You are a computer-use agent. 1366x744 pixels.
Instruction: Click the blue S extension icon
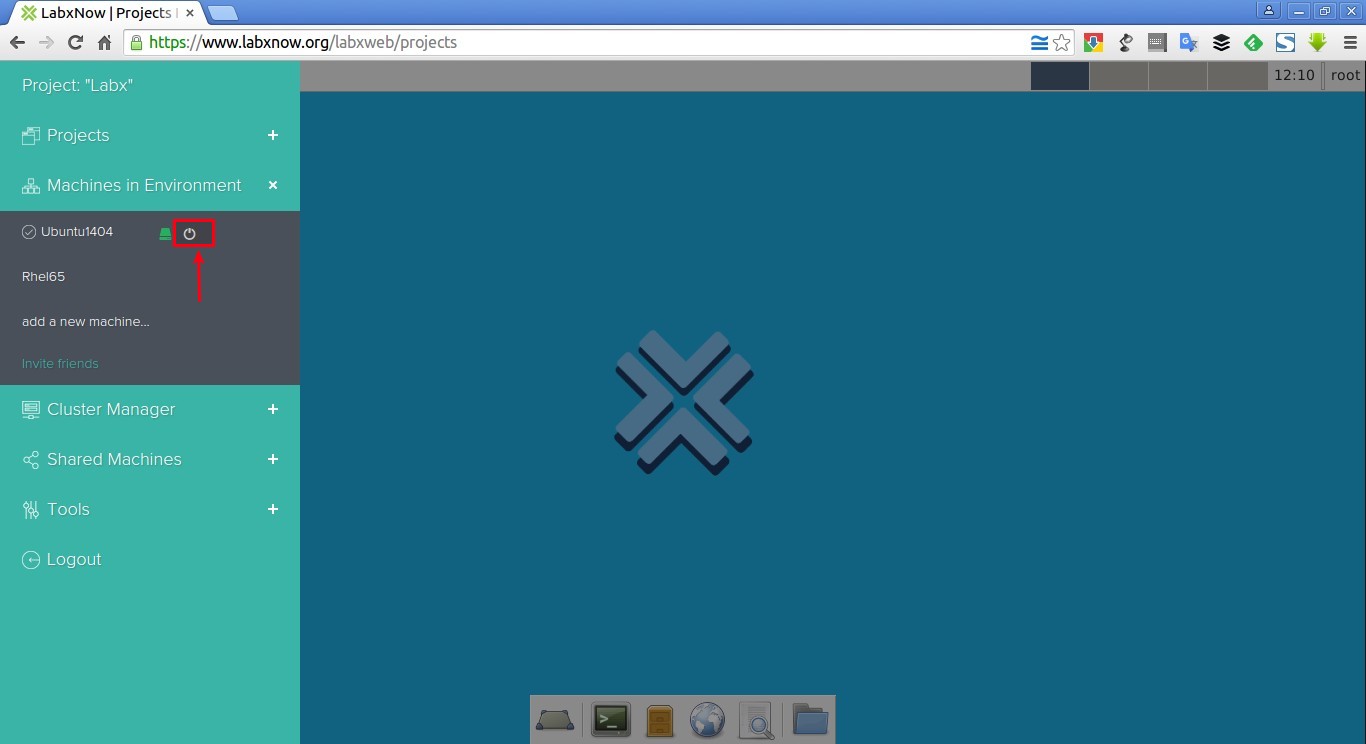(x=1285, y=43)
